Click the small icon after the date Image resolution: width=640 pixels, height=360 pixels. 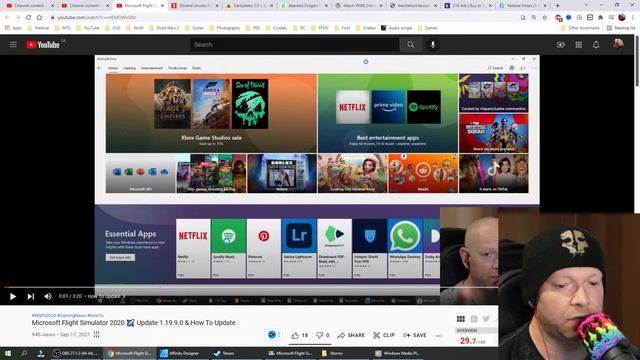pos(96,334)
